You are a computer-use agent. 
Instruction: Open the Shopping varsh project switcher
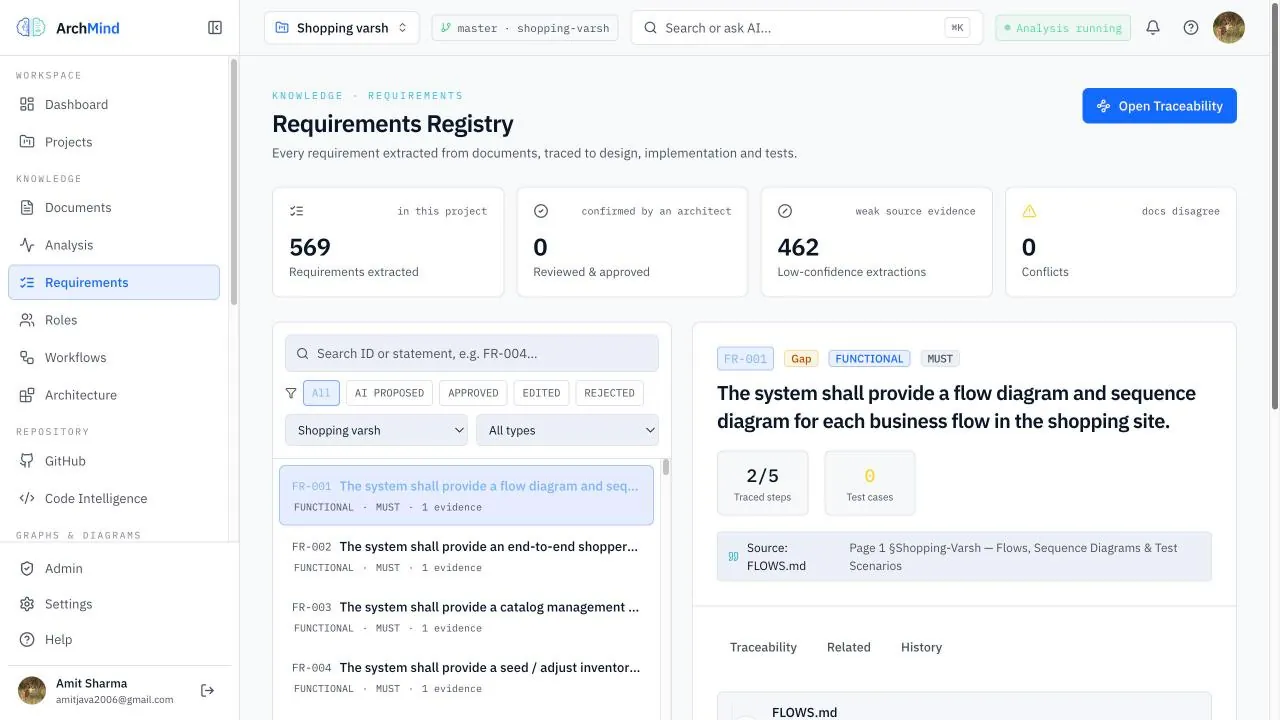coord(342,28)
